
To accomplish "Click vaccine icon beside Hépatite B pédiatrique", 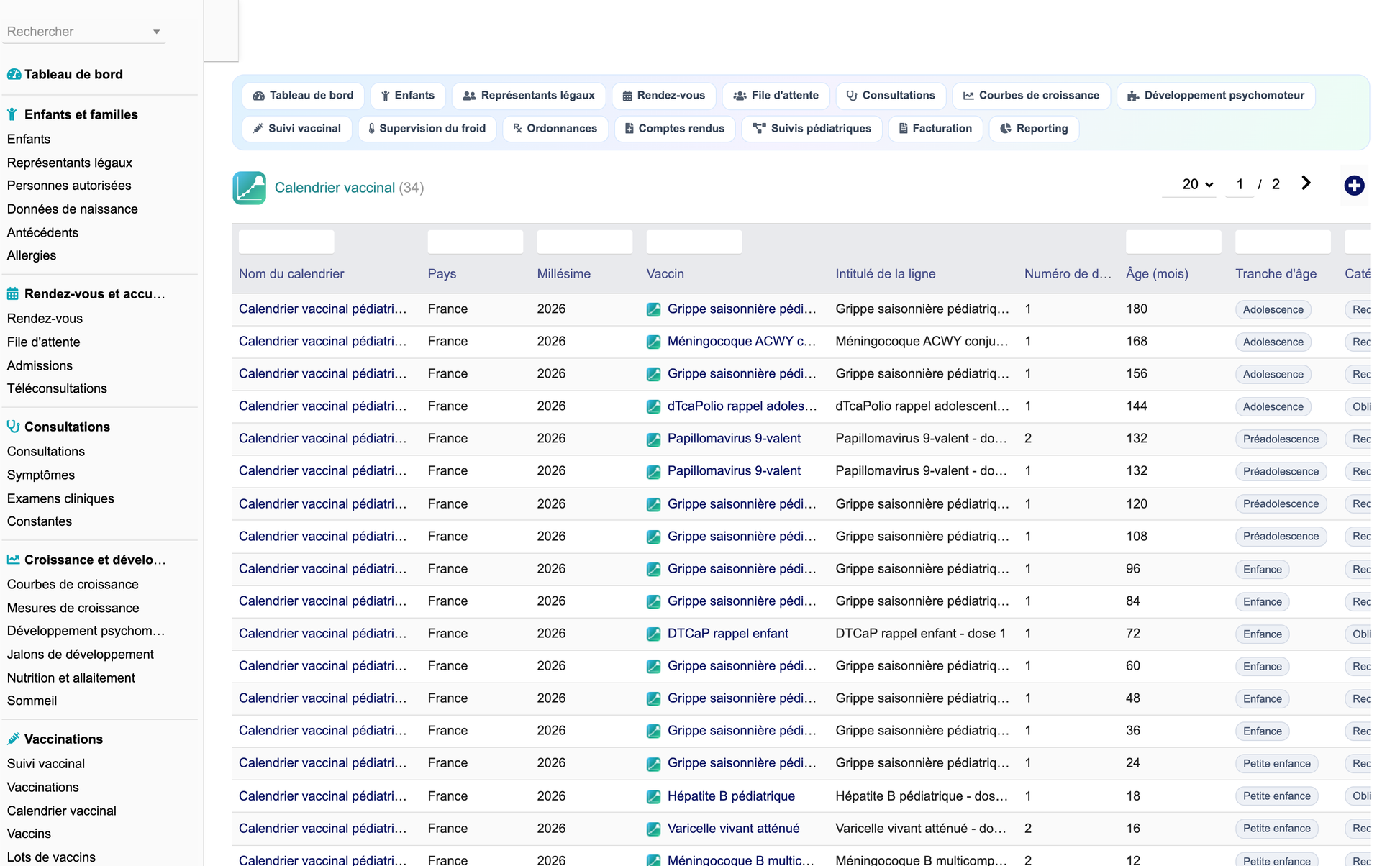I will (x=653, y=797).
